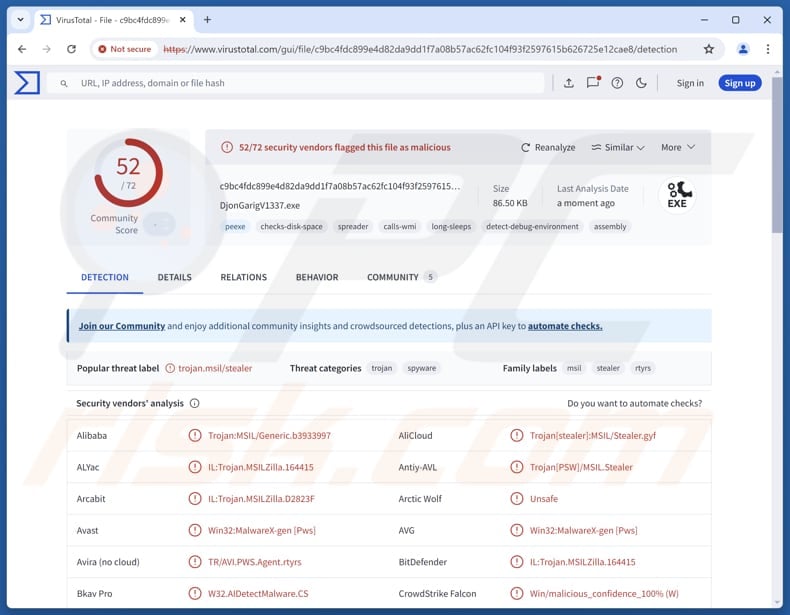This screenshot has width=790, height=615.
Task: Click the Sign up button
Action: coord(740,83)
